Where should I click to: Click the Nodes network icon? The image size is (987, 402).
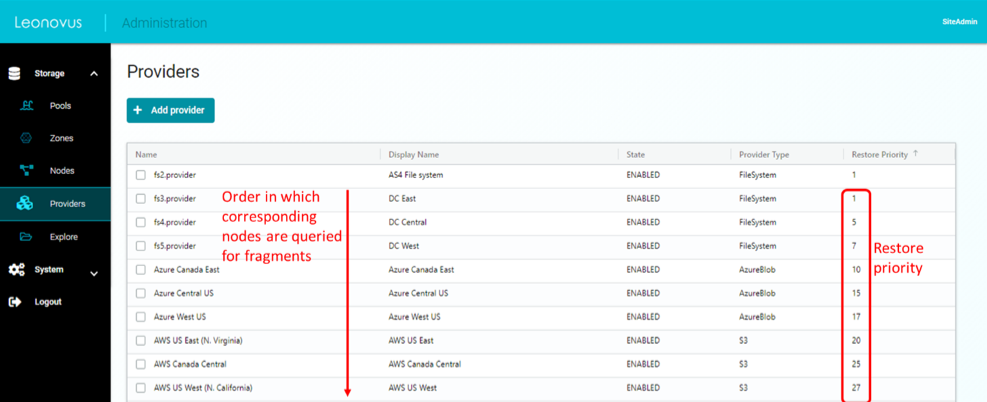[x=26, y=170]
